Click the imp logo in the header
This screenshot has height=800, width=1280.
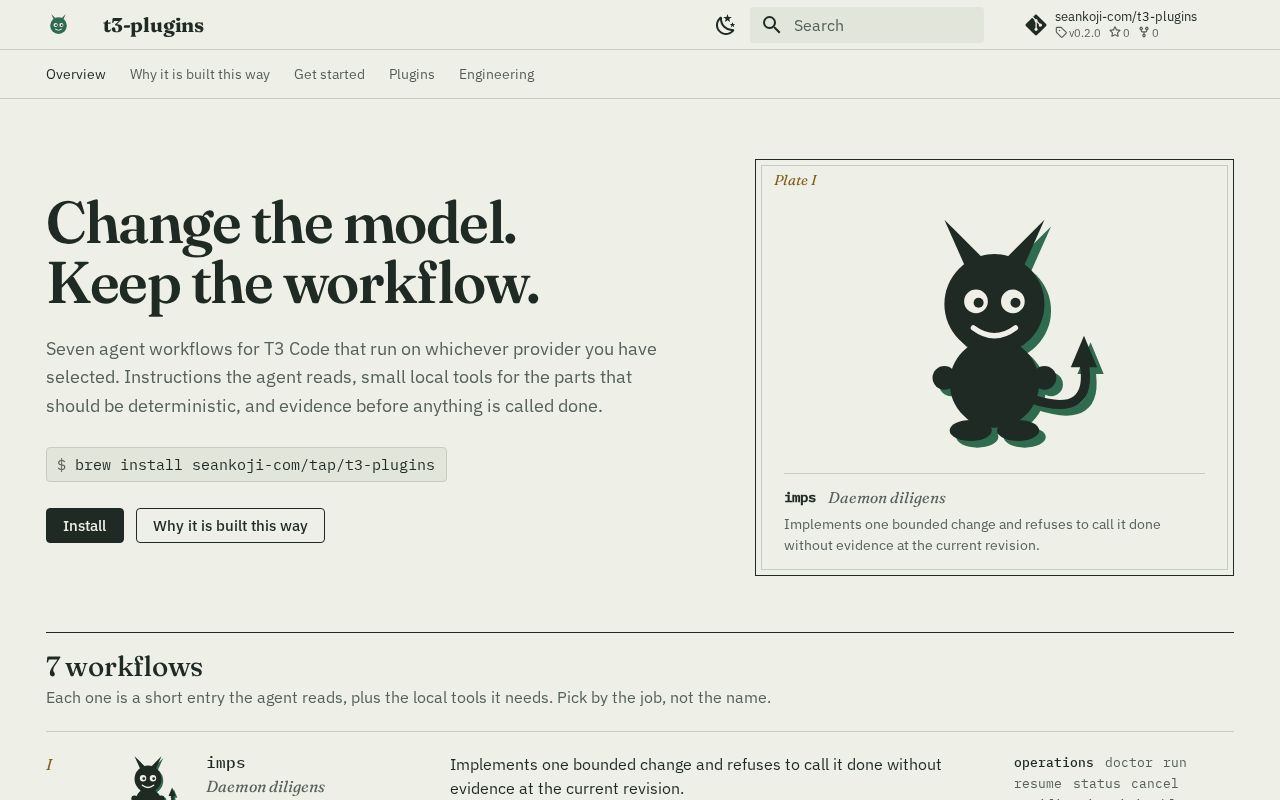[x=58, y=25]
